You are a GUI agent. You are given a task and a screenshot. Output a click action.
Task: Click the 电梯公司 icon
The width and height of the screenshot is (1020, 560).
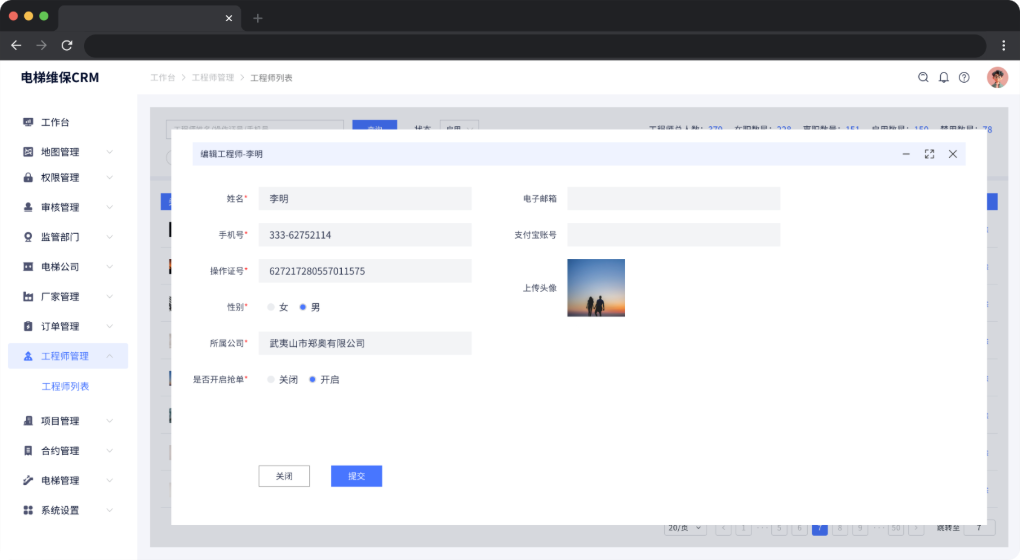28,267
